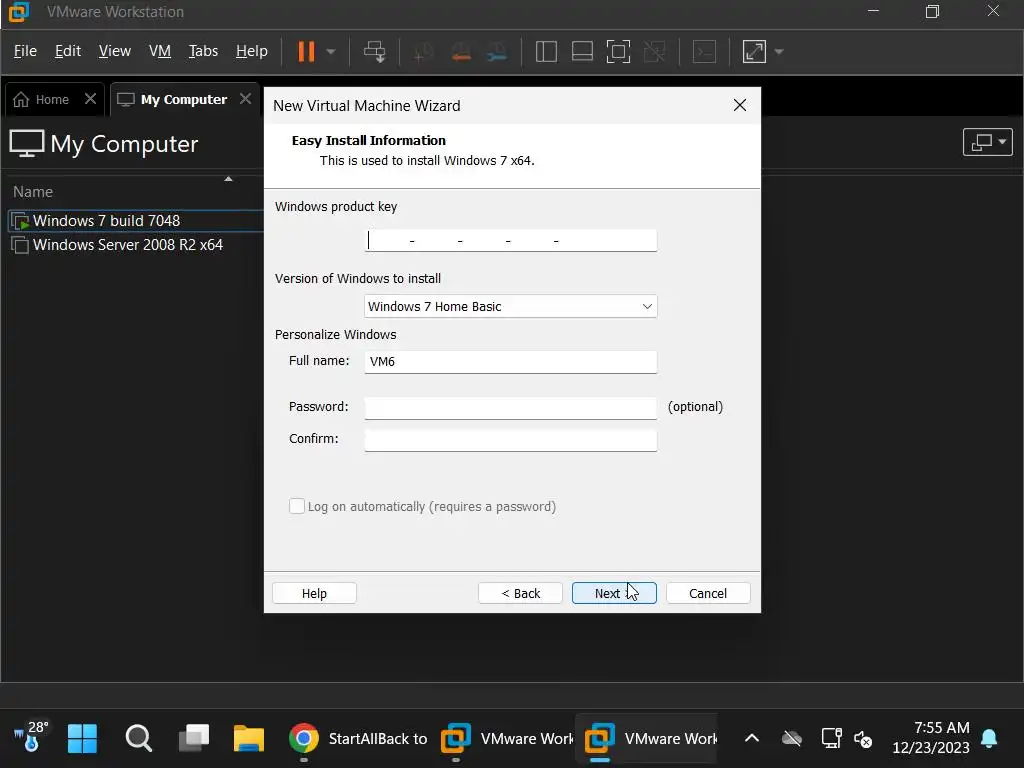
Task: Open the power options arrow beside Pause
Action: pos(331,52)
